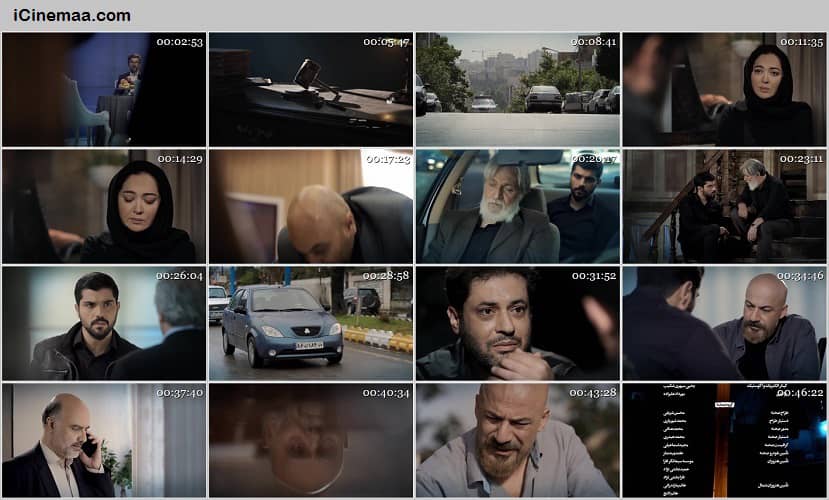Select the street scene thumbnail at 00:08:41

pyautogui.click(x=518, y=89)
